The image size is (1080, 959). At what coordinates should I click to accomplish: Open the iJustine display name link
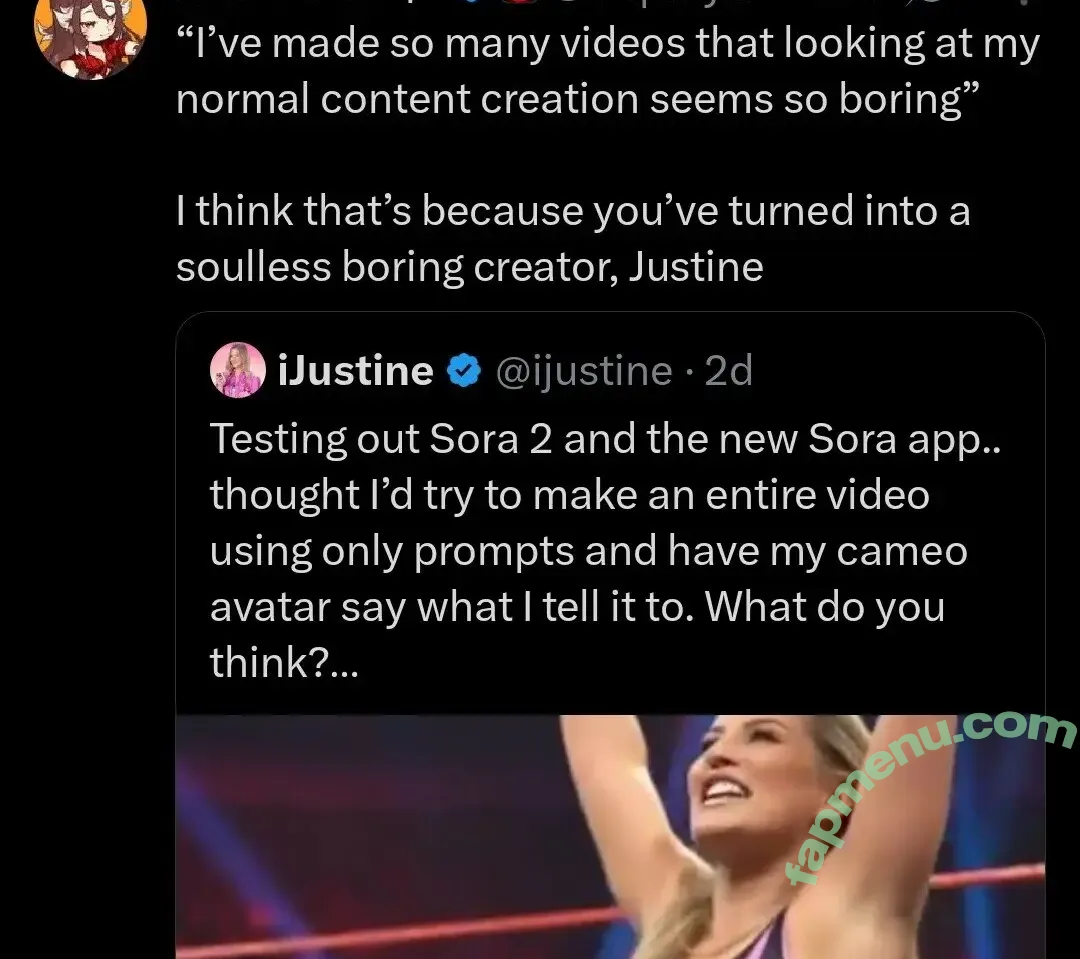(355, 372)
